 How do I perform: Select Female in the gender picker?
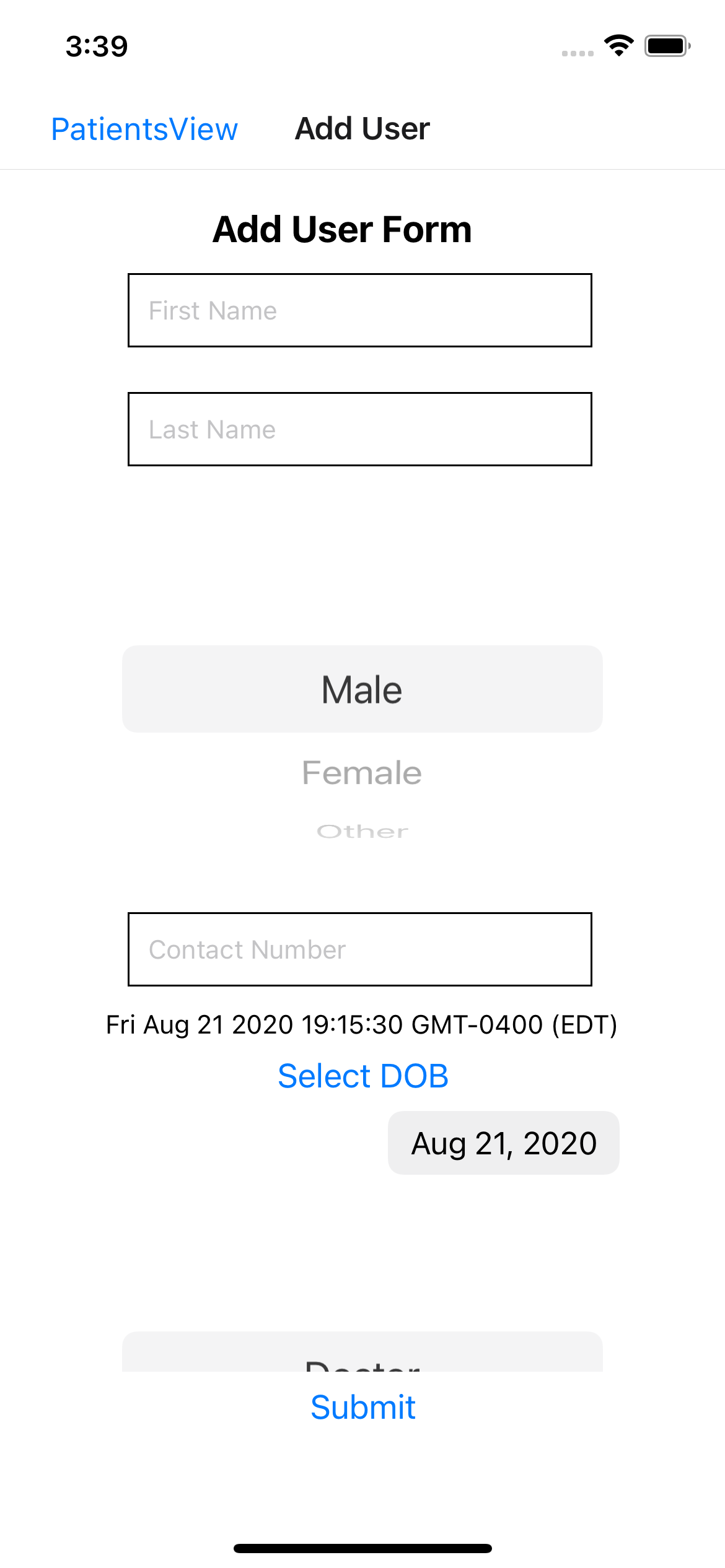[x=362, y=772]
